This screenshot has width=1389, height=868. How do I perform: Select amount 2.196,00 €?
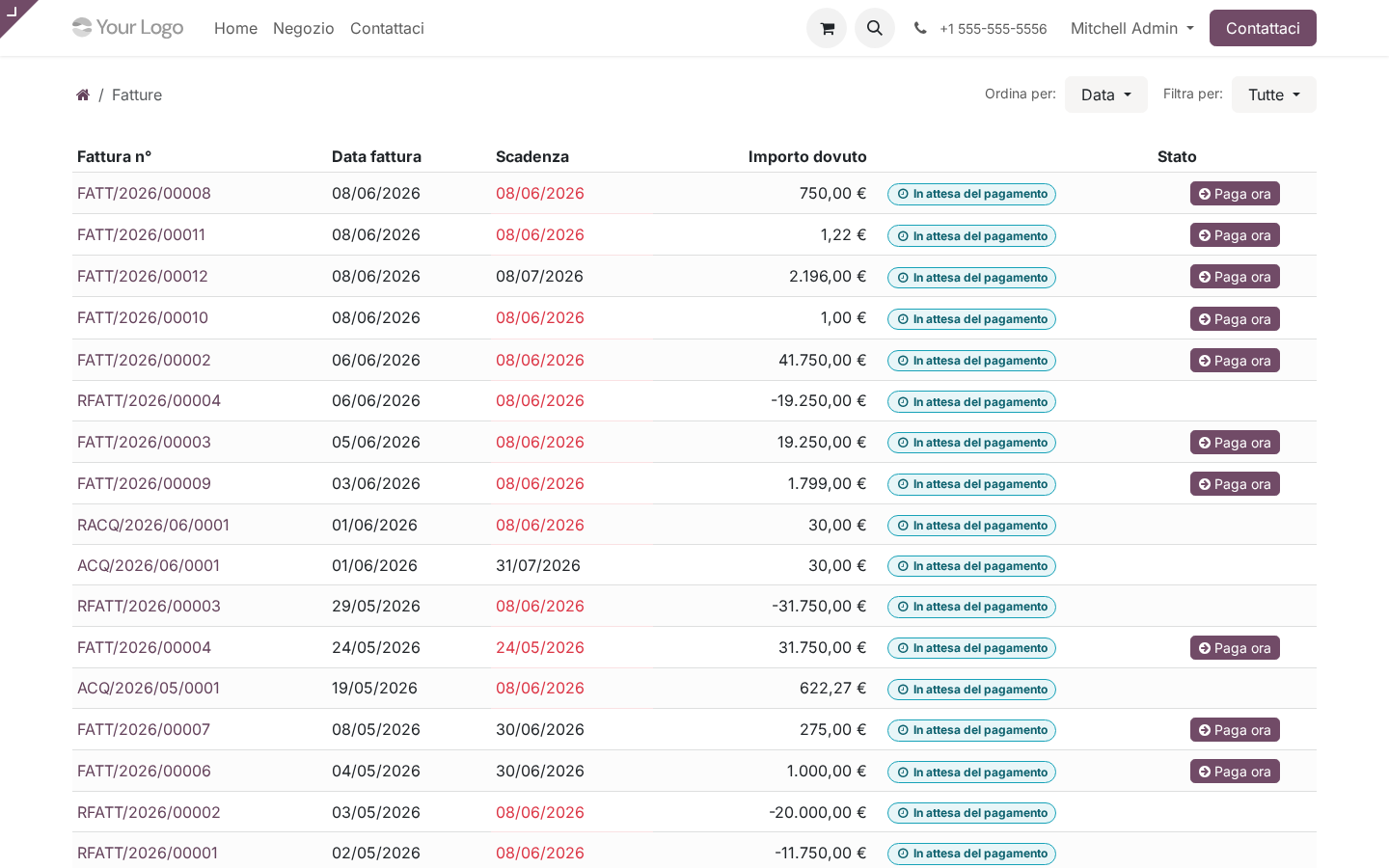click(828, 276)
